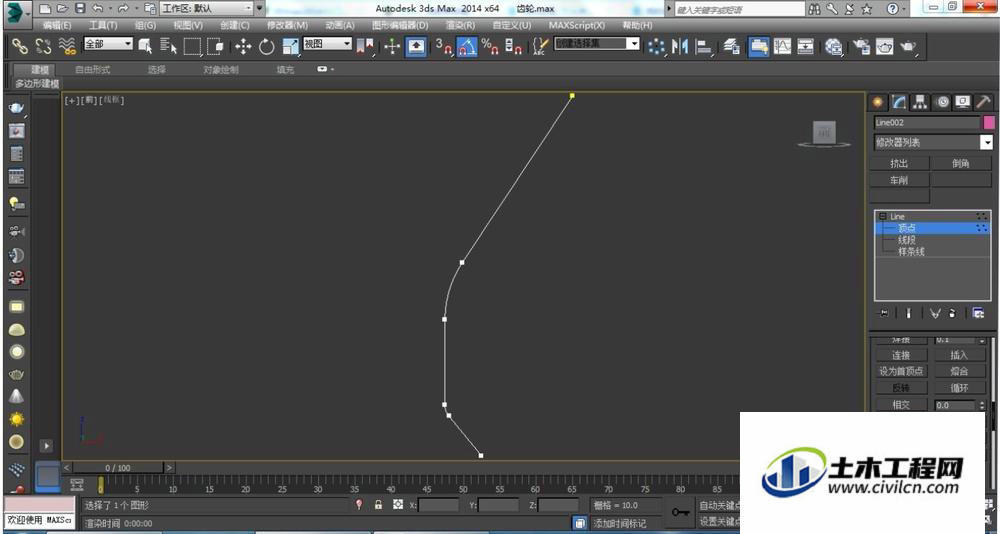Open the Utilities hammer panel
Image resolution: width=1000 pixels, height=534 pixels.
(x=983, y=102)
